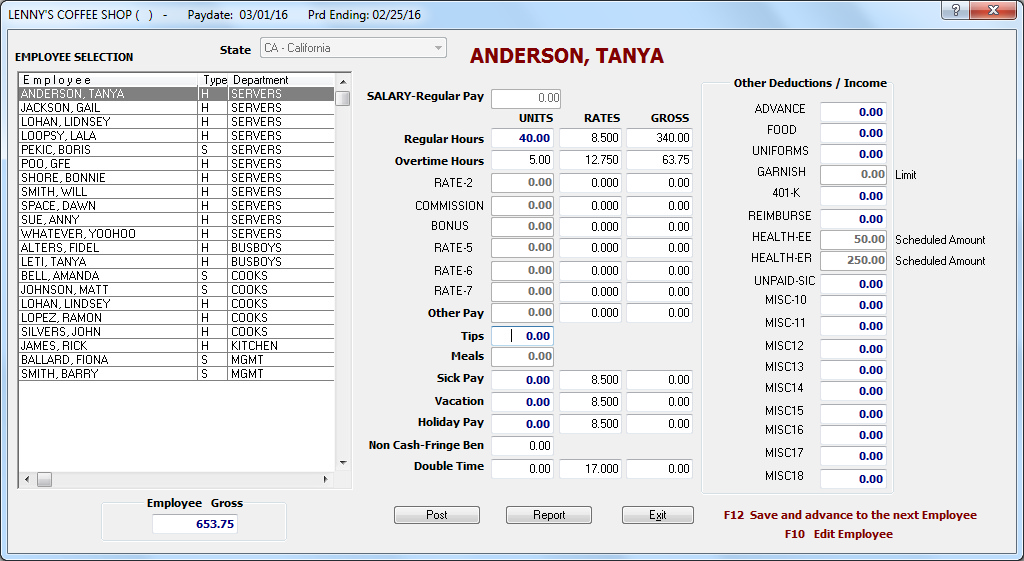Close the payroll window with the X button
The image size is (1024, 561).
coord(993,10)
